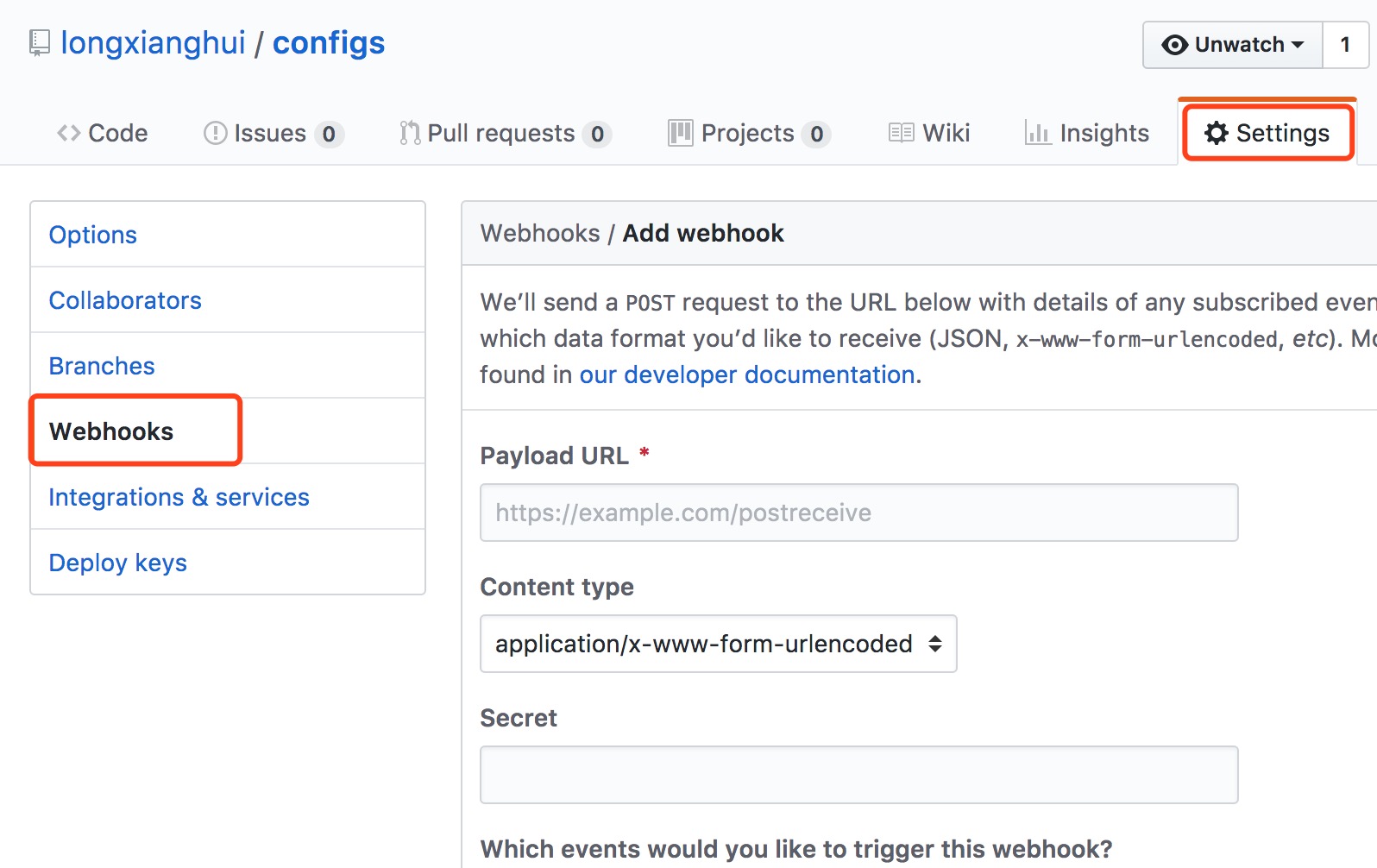Click the Issues count badge 0
The width and height of the screenshot is (1377, 868).
pyautogui.click(x=329, y=134)
